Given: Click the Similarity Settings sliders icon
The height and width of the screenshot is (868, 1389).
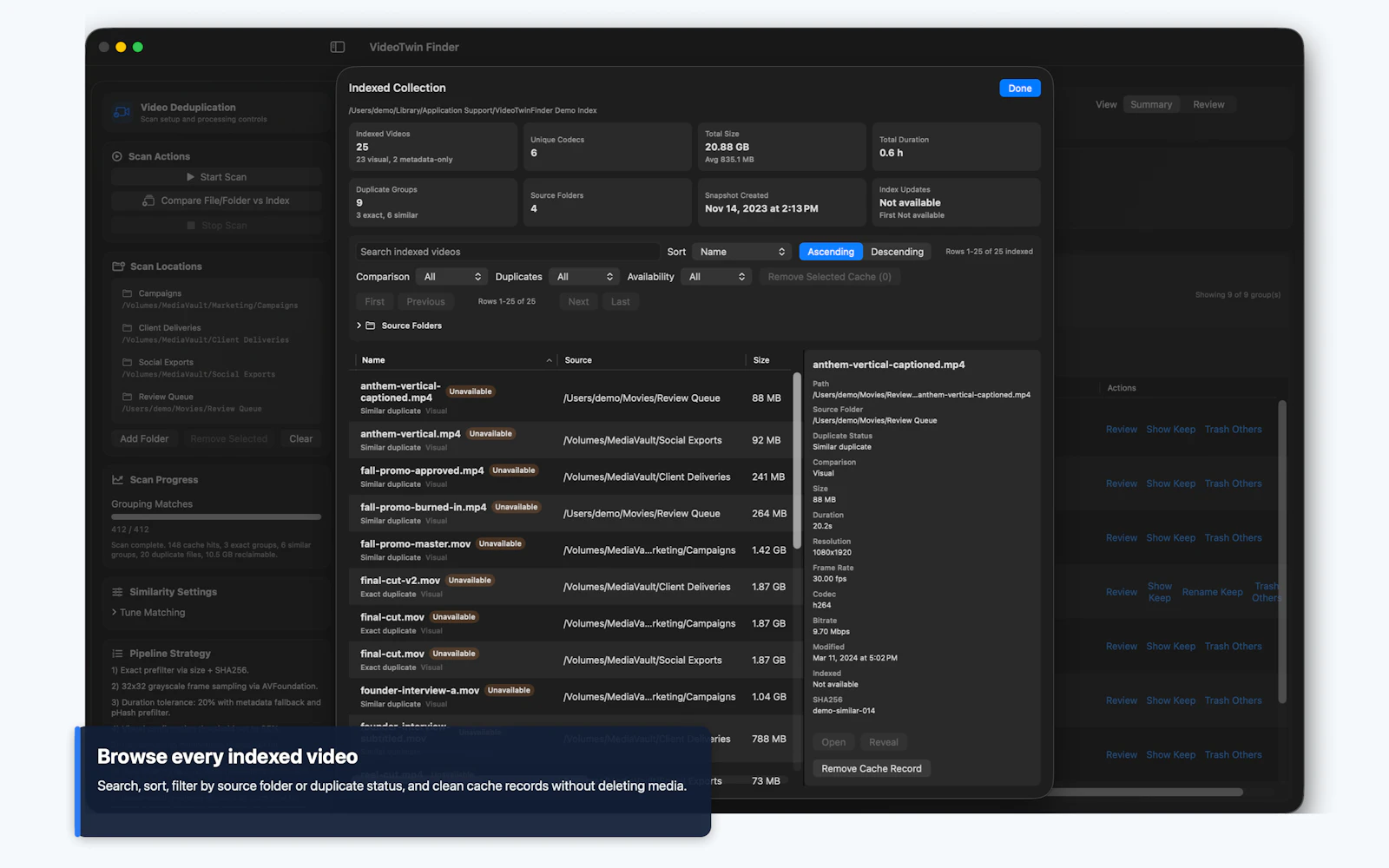Looking at the screenshot, I should pos(117,592).
